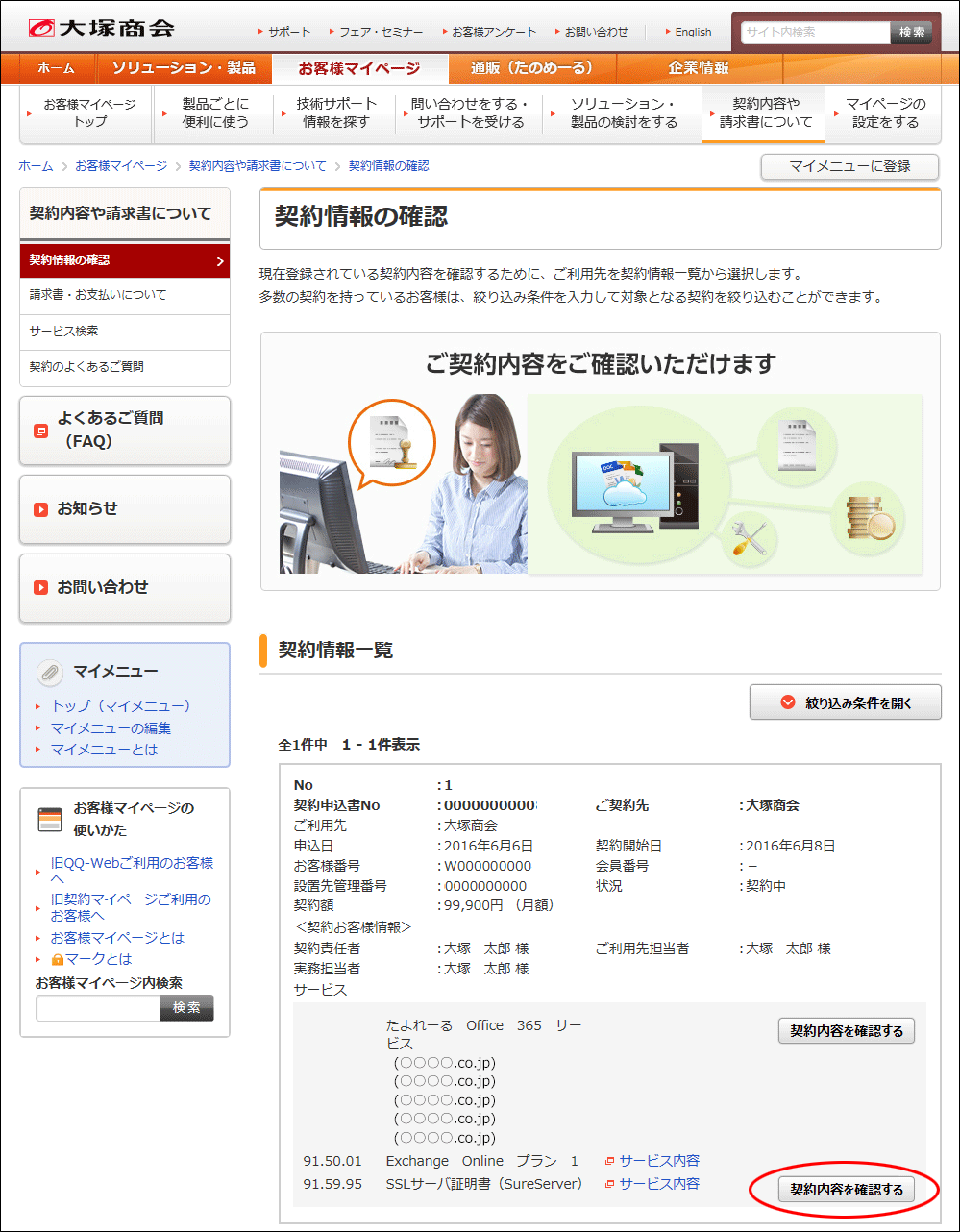The image size is (960, 1232).
Task: Click the お客様番号 value W000000000
Action: (487, 866)
